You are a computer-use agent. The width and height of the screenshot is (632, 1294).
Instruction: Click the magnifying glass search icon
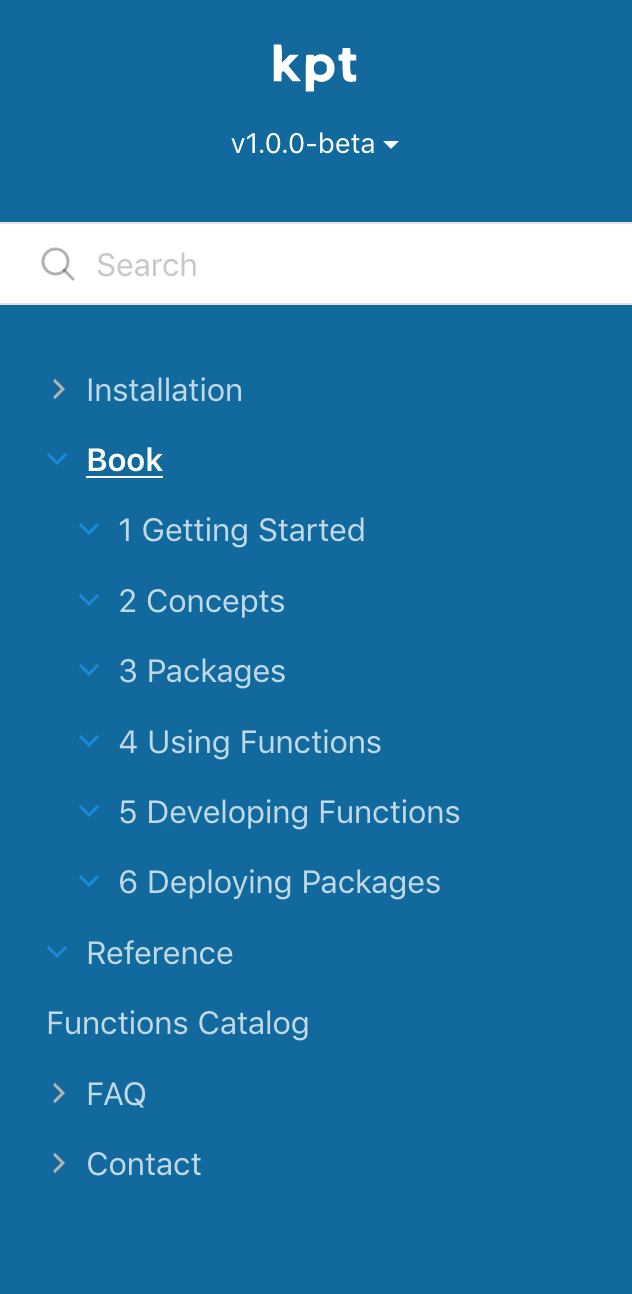(57, 264)
